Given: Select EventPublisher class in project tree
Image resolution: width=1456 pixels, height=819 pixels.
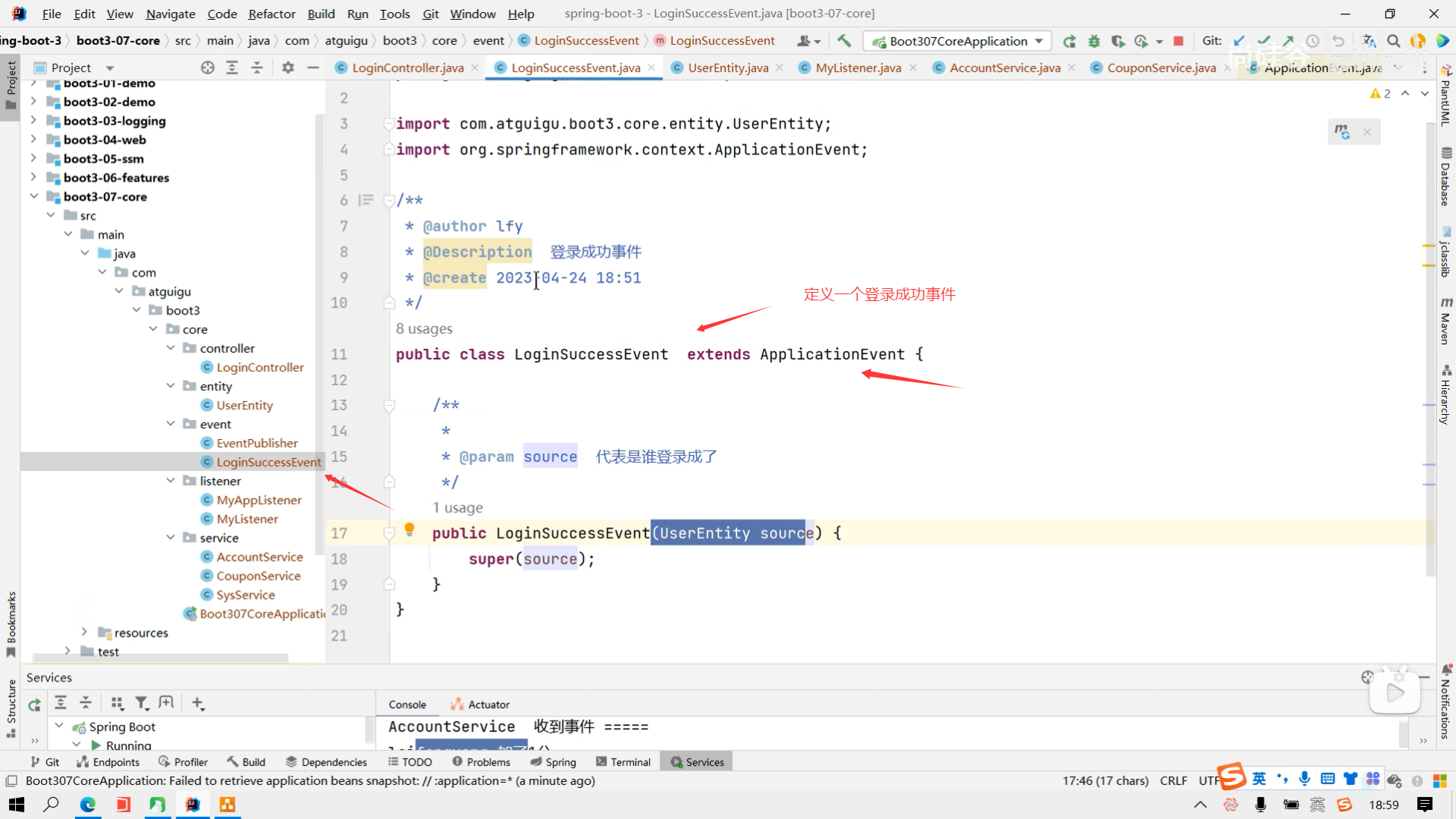Looking at the screenshot, I should pyautogui.click(x=257, y=443).
